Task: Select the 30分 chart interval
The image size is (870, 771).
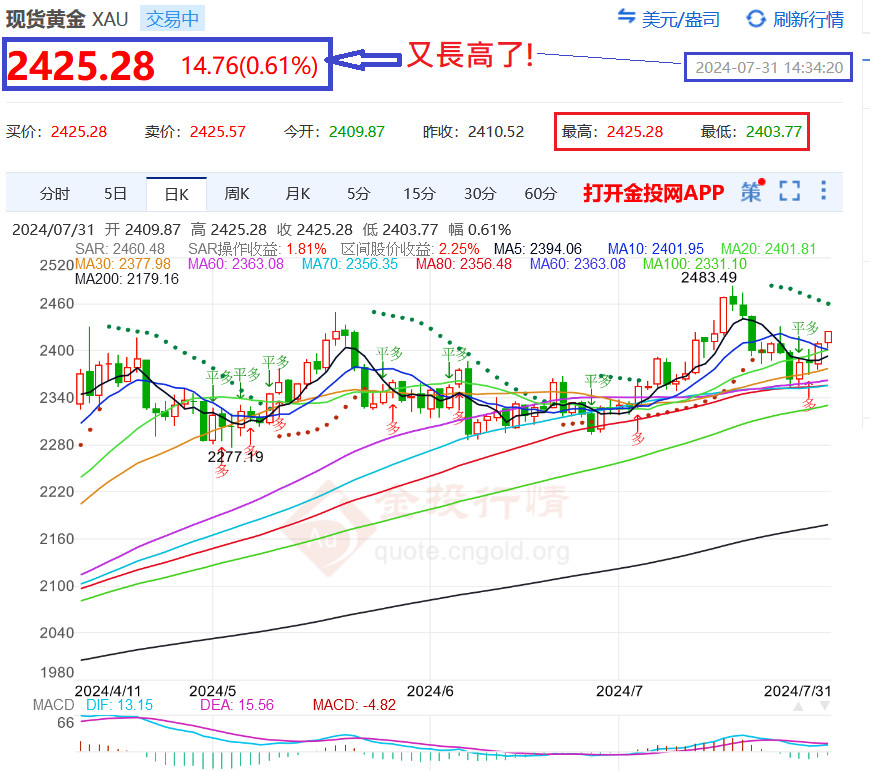Action: [480, 194]
